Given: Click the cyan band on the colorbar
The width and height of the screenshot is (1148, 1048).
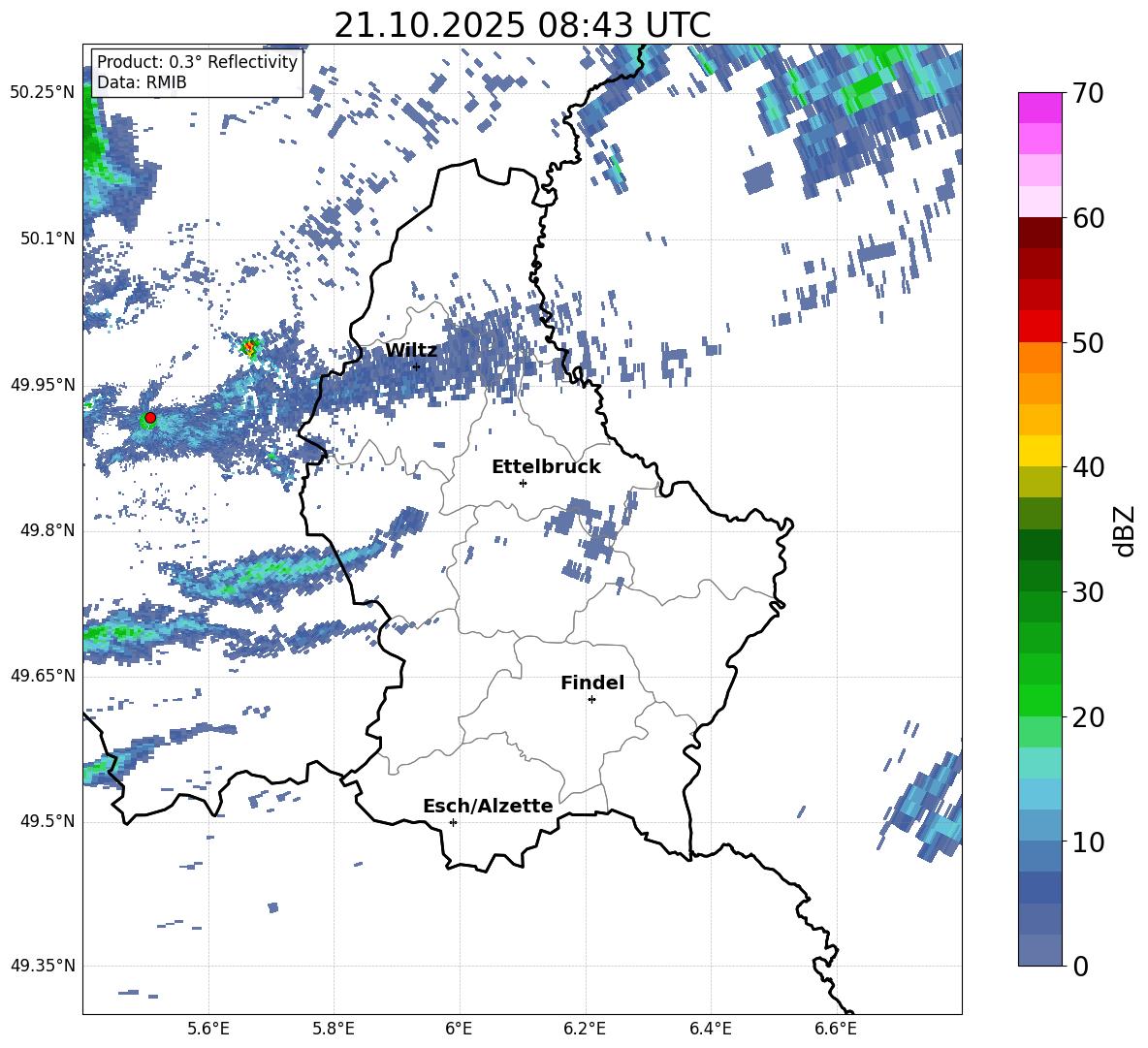Looking at the screenshot, I should coord(1039,763).
